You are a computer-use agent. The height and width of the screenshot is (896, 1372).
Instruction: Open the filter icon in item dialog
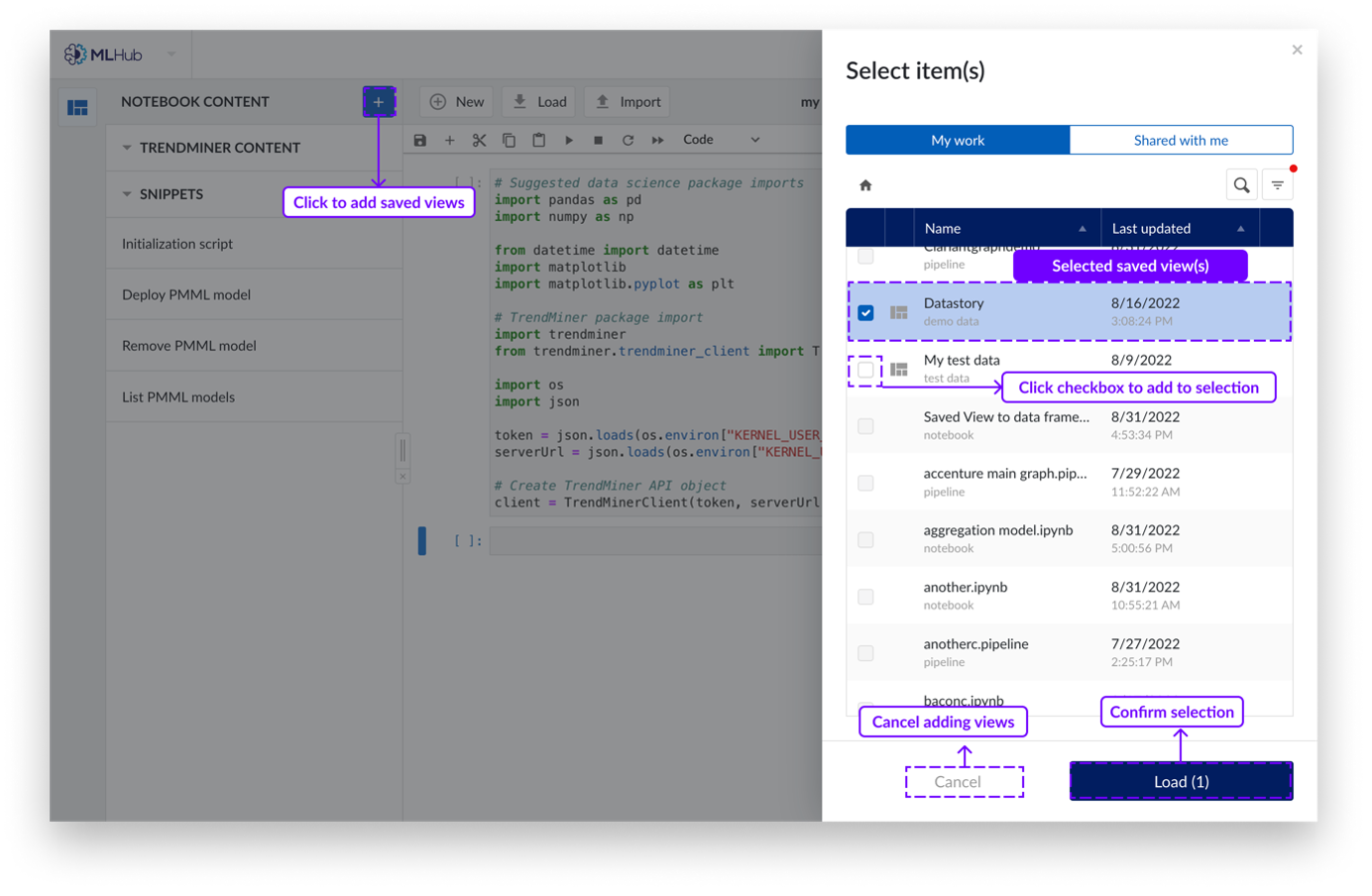click(1278, 185)
